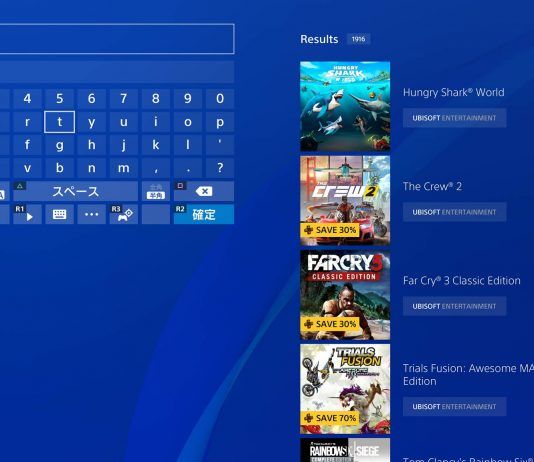Image resolution: width=534 pixels, height=462 pixels.
Task: Toggle full/half-width character key
Action: [x=156, y=191]
